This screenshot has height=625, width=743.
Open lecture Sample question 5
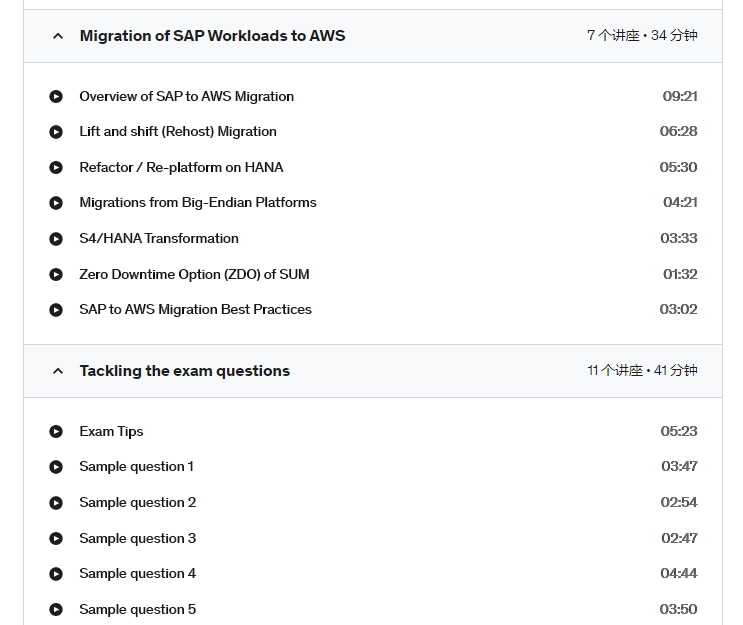tap(138, 609)
